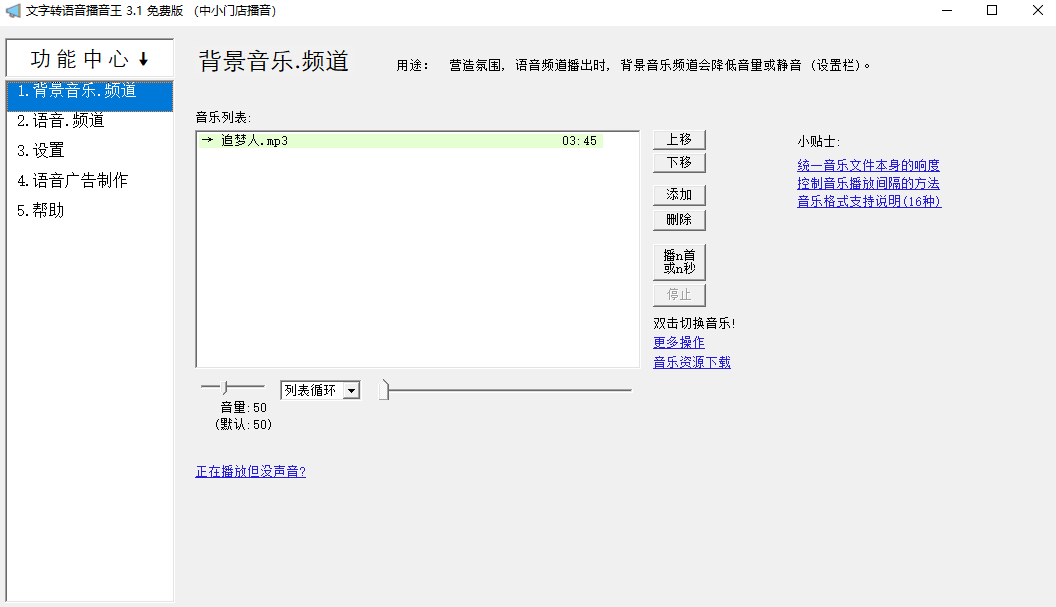Delete the selected track with 删除

(679, 219)
